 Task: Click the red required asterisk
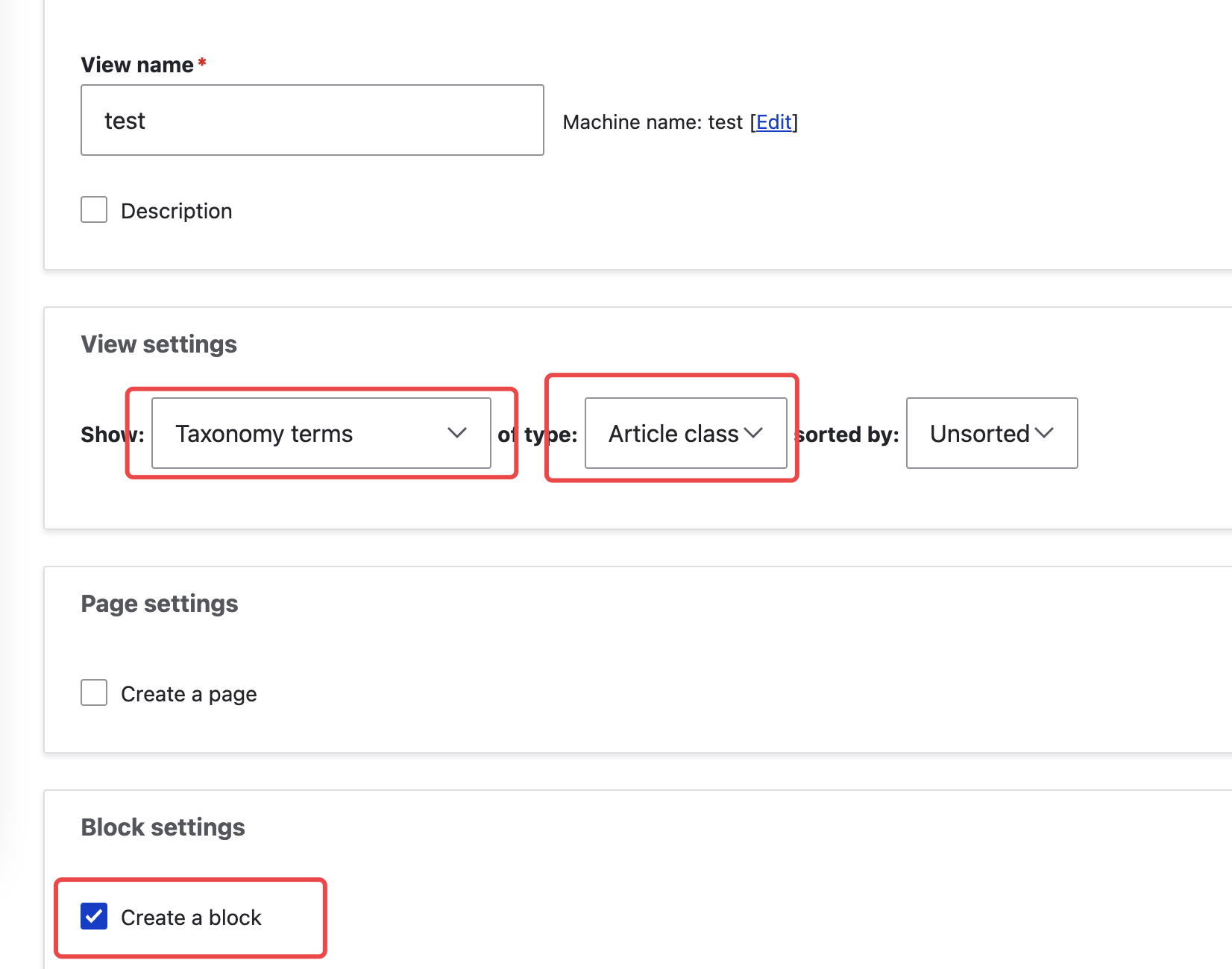[x=201, y=63]
